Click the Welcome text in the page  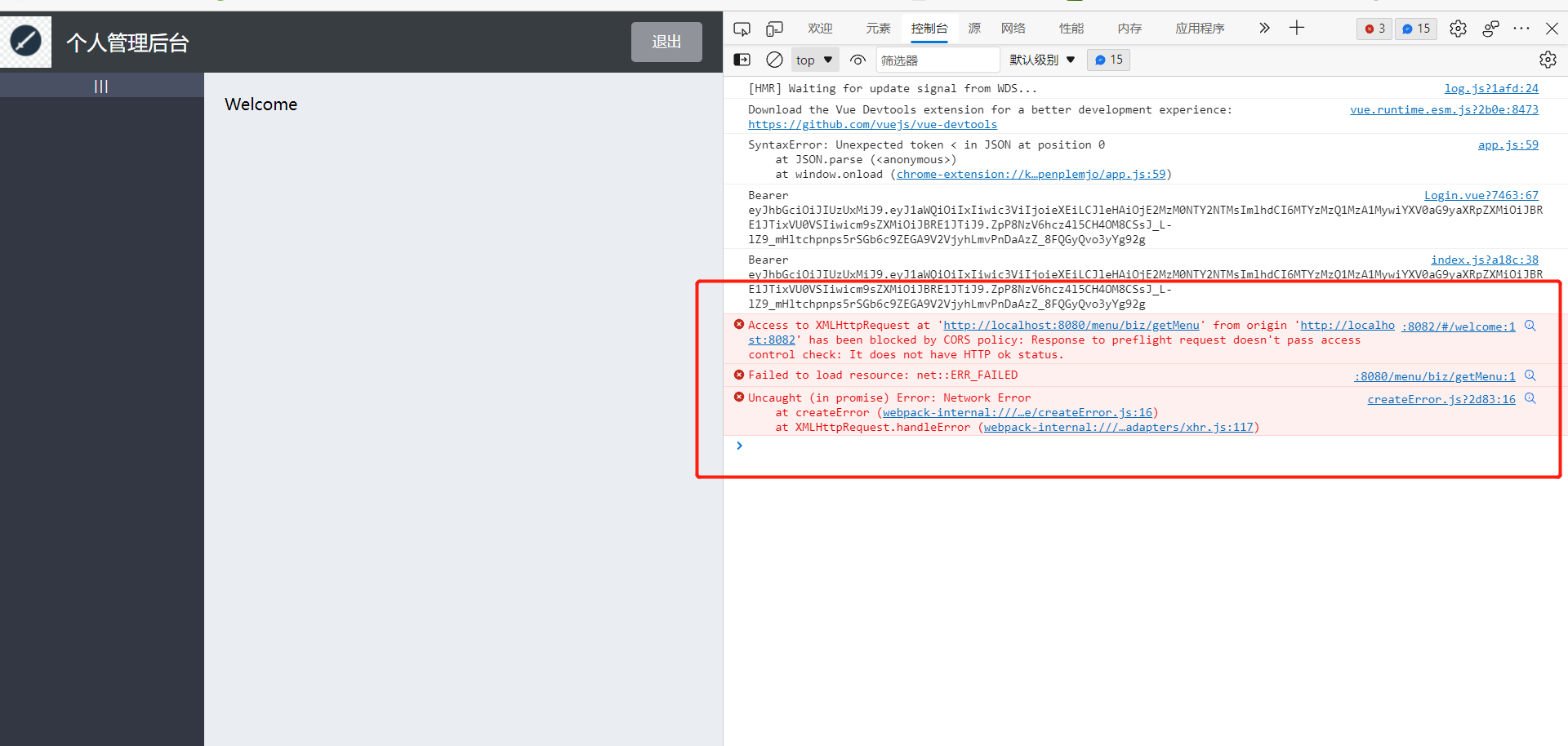(x=261, y=104)
